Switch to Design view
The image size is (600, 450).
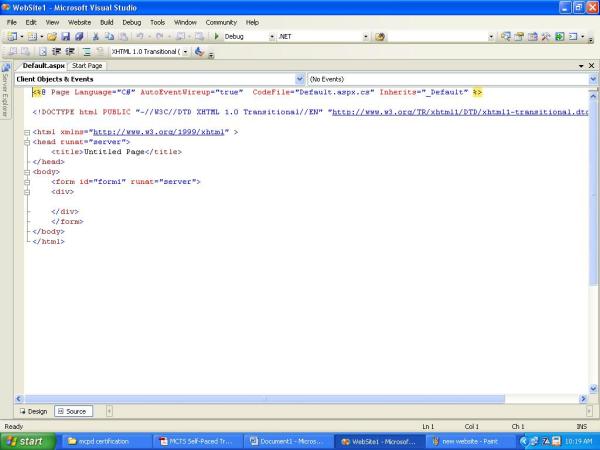tap(34, 411)
